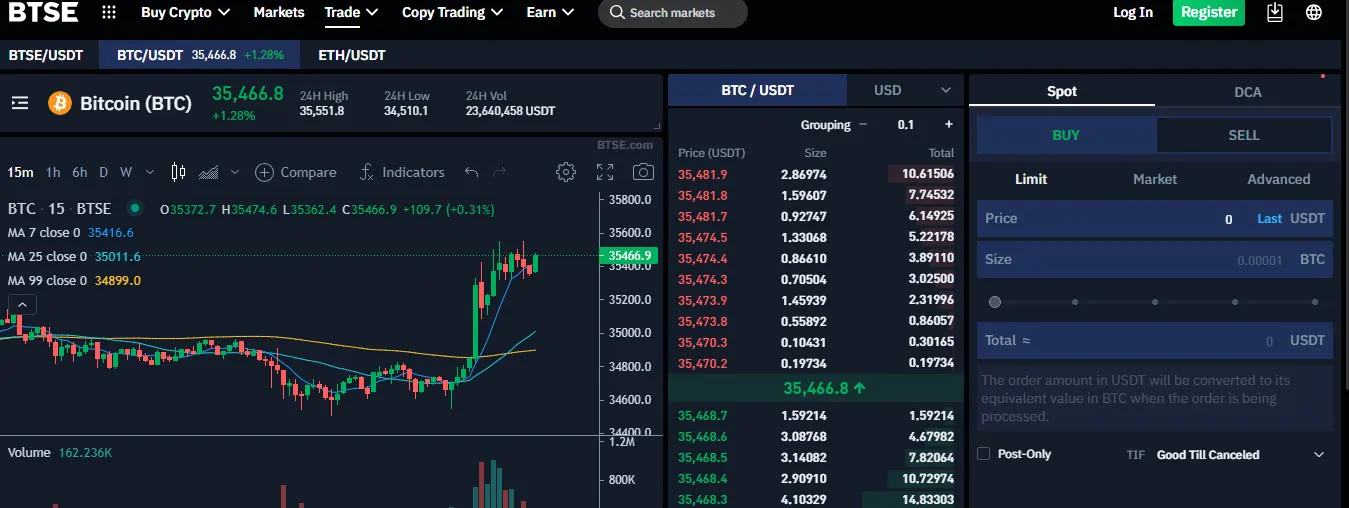Focus the Search markets field
Image resolution: width=1349 pixels, height=508 pixels.
pos(673,13)
